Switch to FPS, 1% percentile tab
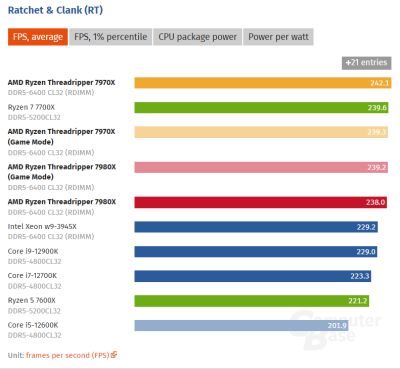Viewport: 400px width, 369px height. tap(111, 37)
